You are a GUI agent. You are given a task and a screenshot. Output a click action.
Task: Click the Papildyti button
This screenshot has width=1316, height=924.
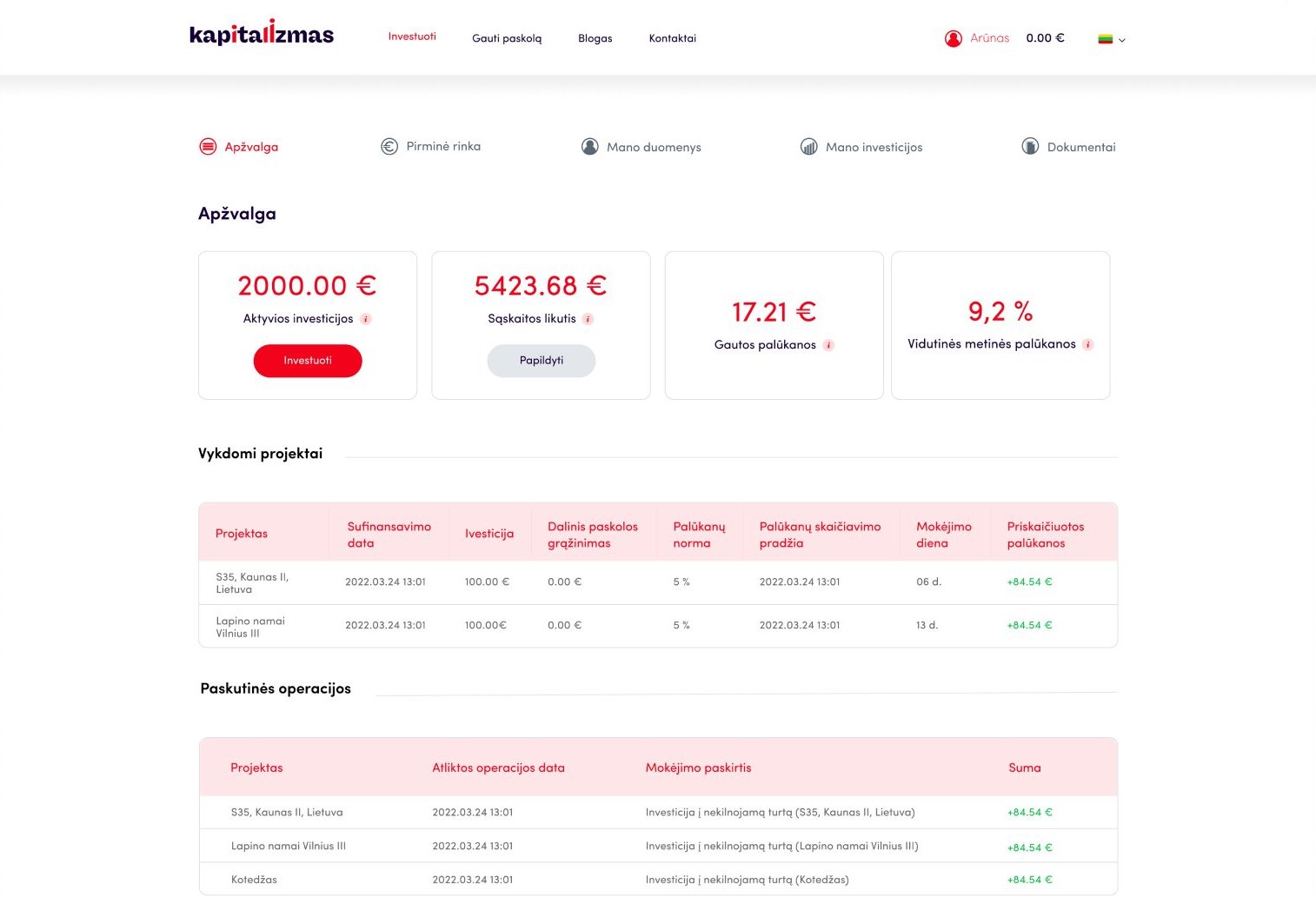(x=542, y=361)
